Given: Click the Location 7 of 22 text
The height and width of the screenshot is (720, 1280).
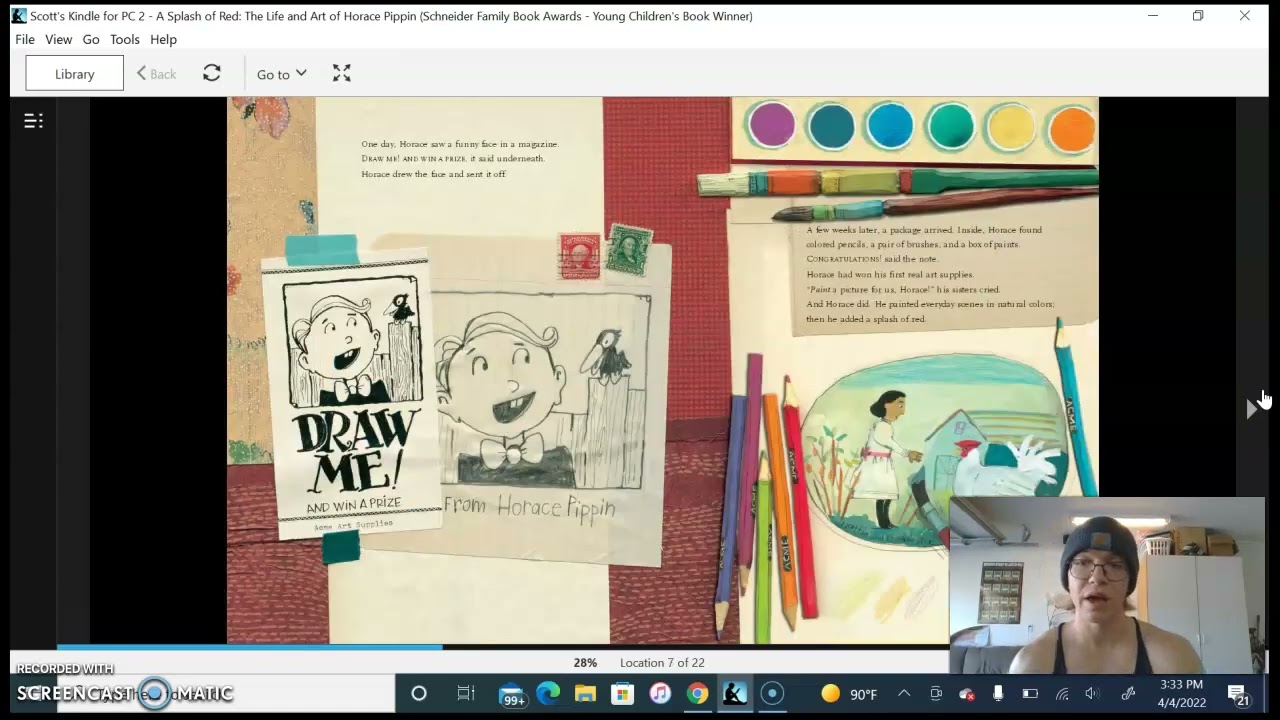Looking at the screenshot, I should click(x=662, y=662).
